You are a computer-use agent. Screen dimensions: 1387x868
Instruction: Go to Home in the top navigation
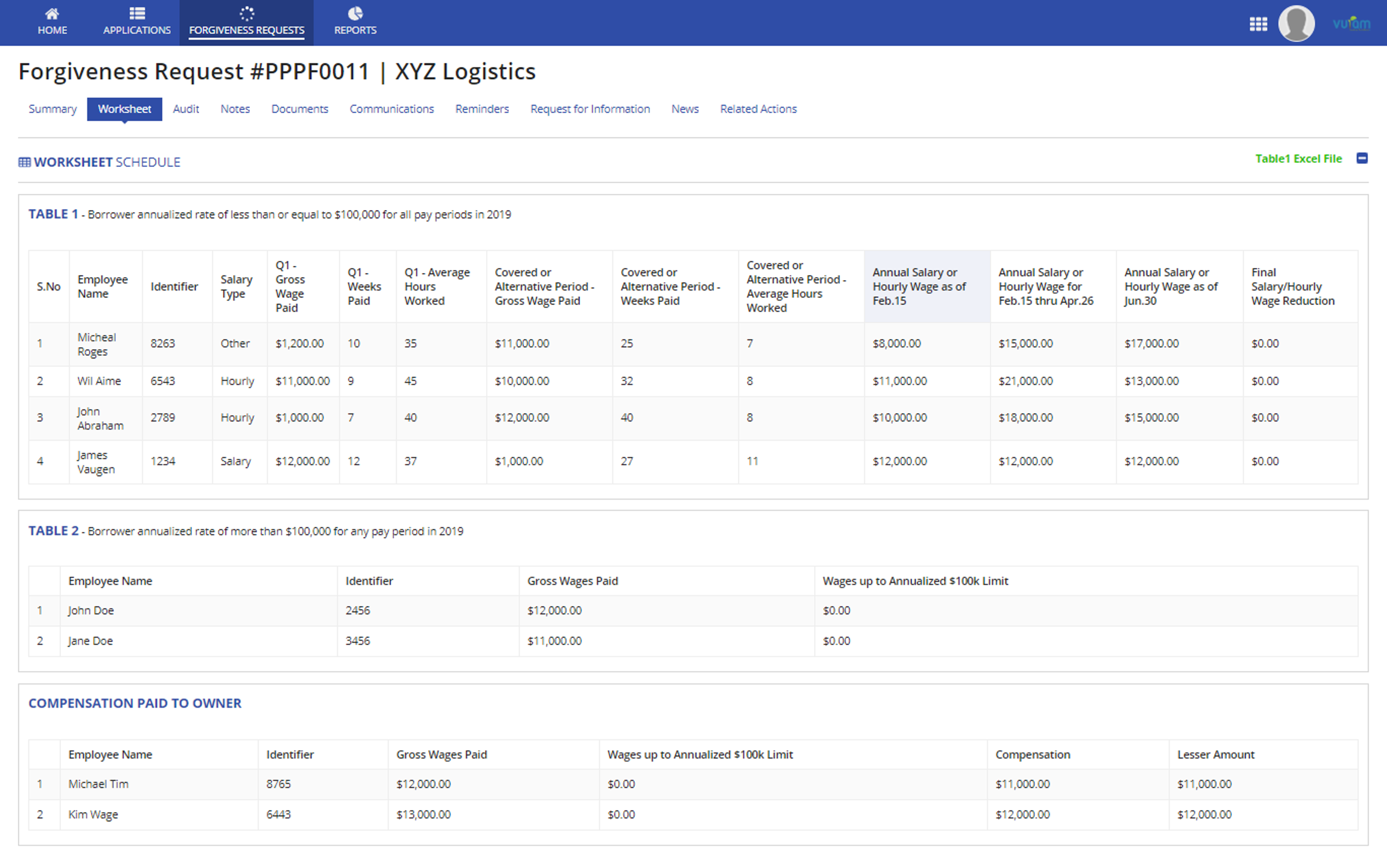coord(52,22)
